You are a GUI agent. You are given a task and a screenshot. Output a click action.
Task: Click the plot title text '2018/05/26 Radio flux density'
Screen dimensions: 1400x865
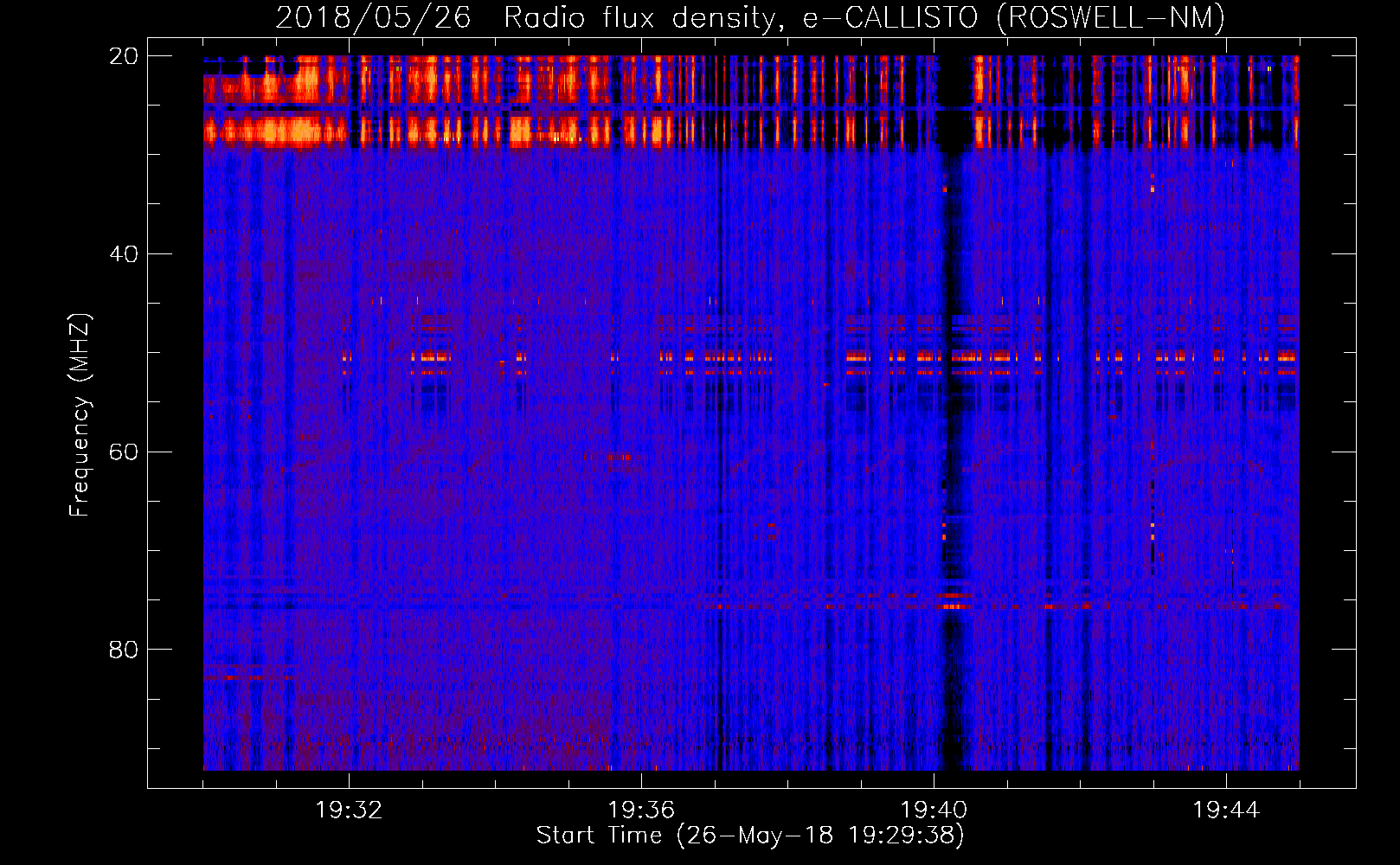(x=526, y=18)
